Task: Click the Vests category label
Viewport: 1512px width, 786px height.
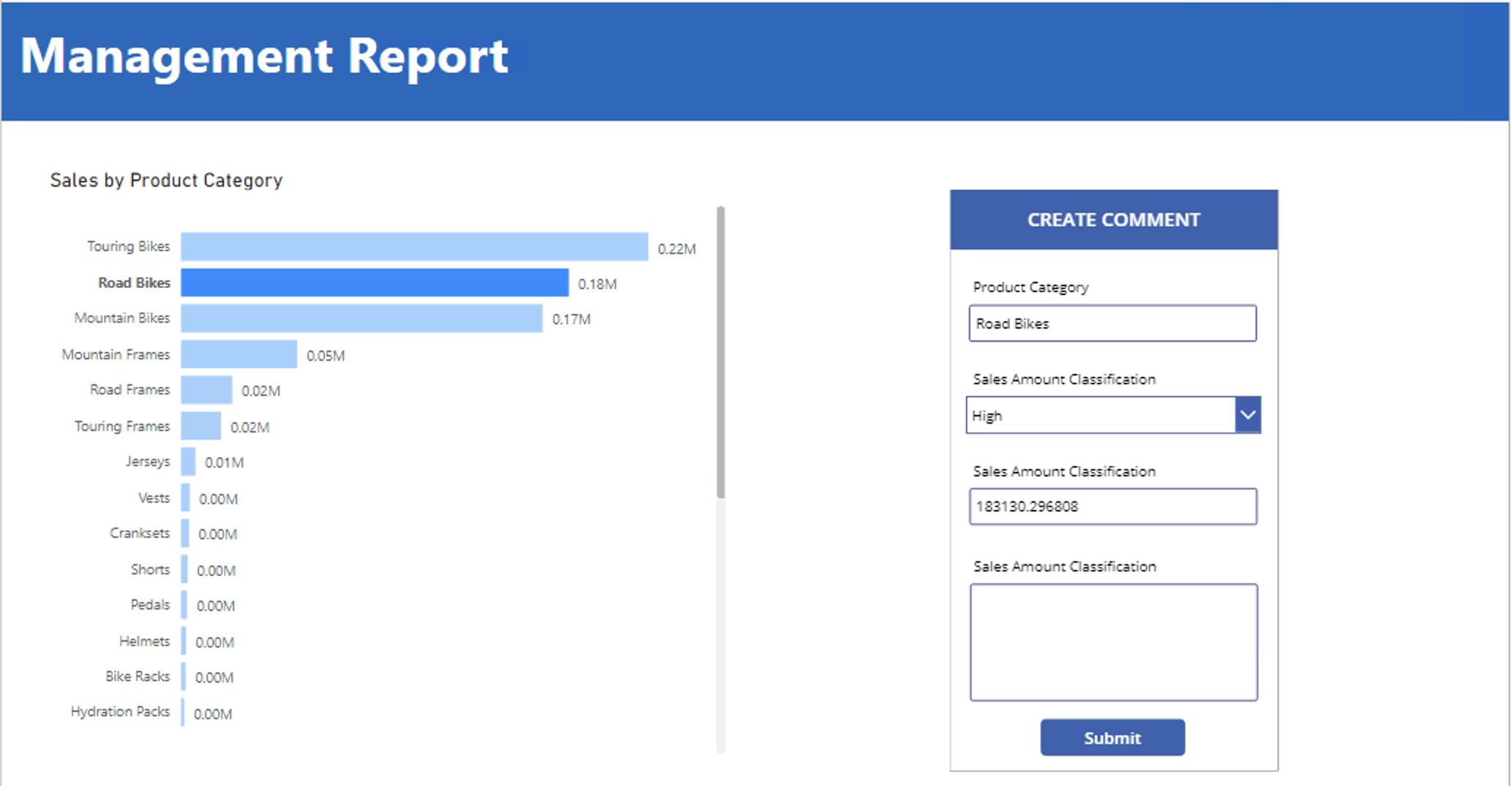Action: (154, 498)
